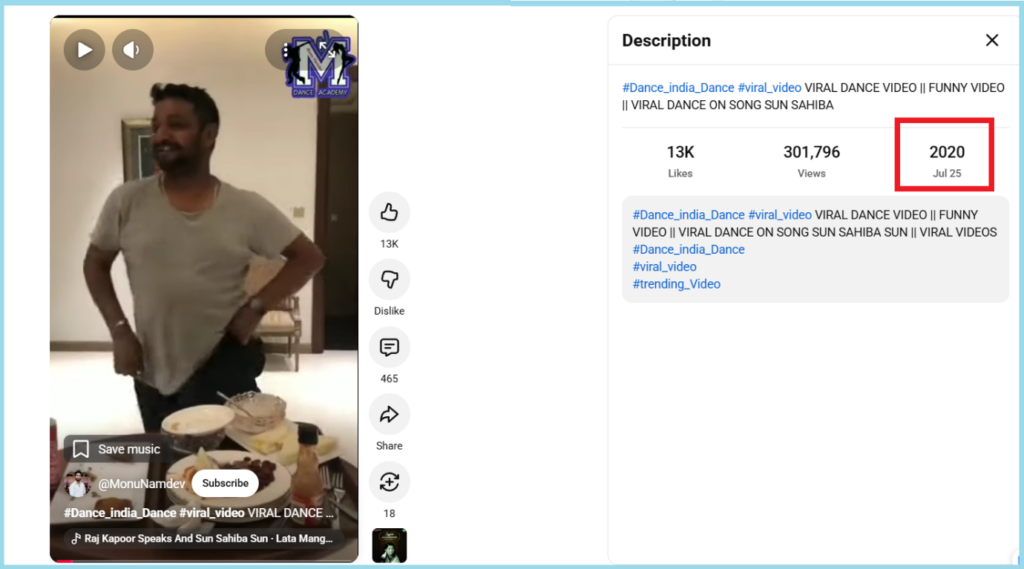
Task: Play the Shorts video
Action: 84,50
